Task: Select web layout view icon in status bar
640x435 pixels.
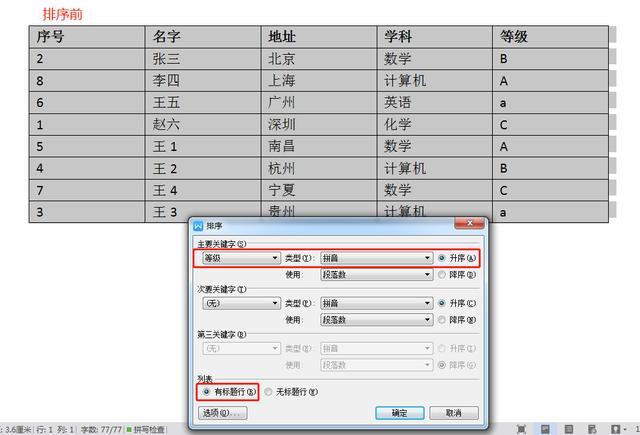Action: [592, 429]
